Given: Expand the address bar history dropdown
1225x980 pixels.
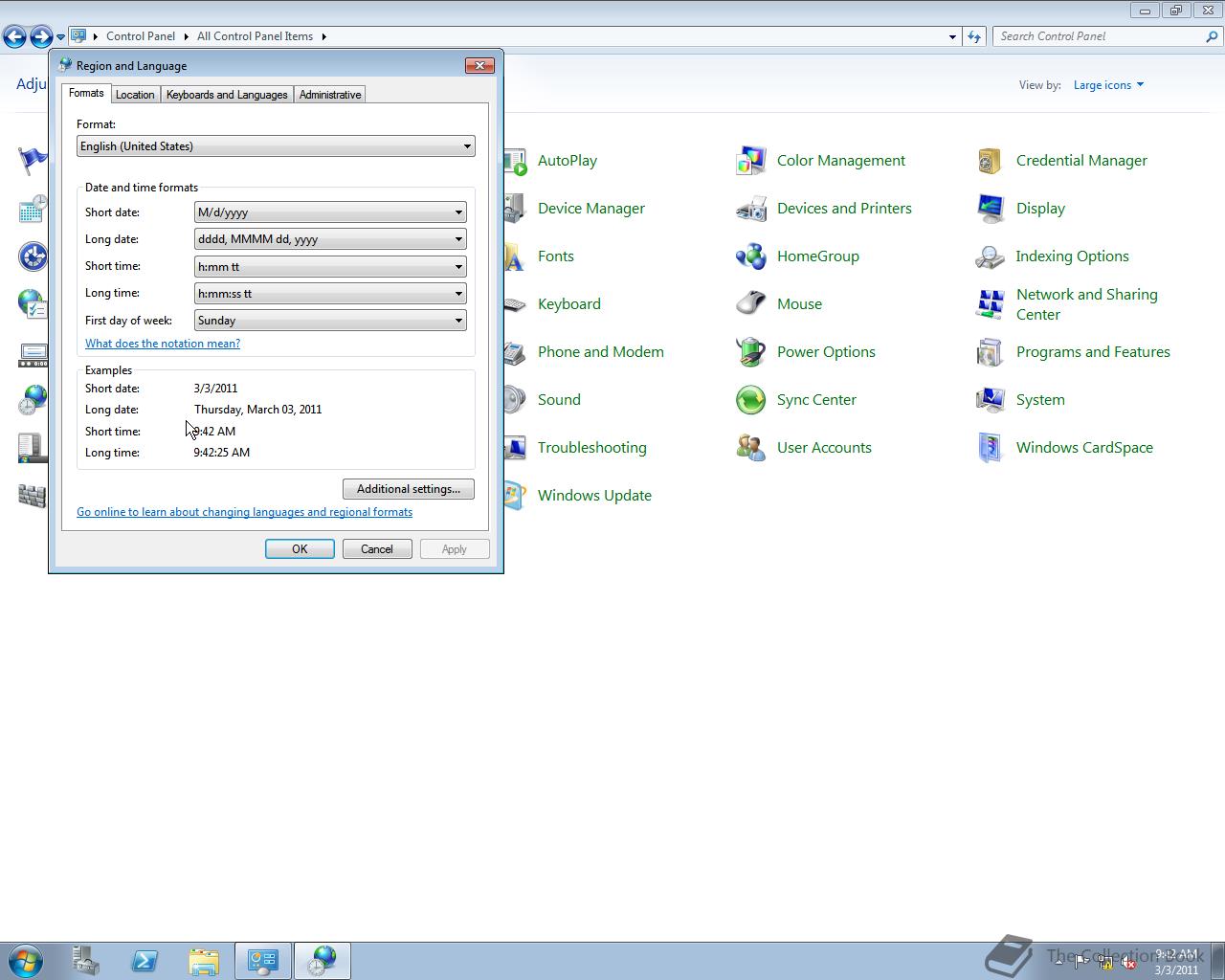Looking at the screenshot, I should 952,36.
